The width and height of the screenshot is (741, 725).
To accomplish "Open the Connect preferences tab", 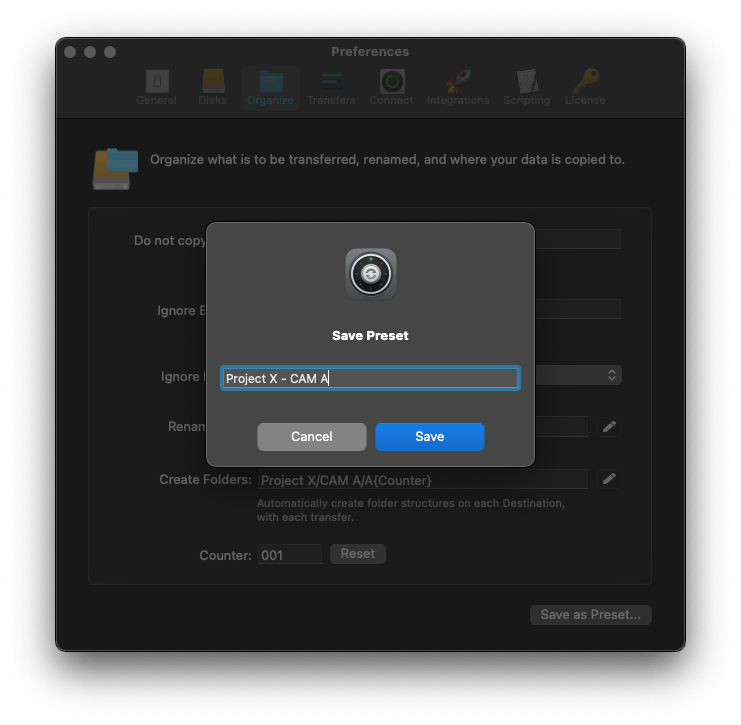I will click(x=391, y=87).
